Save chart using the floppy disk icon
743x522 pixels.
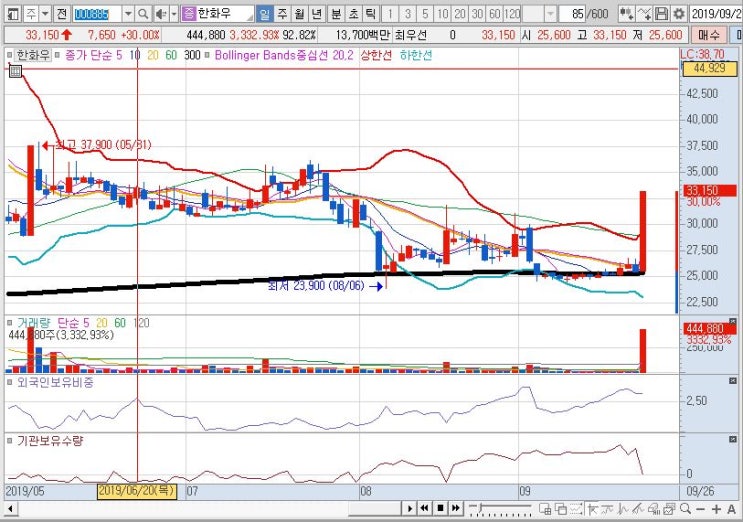point(661,14)
